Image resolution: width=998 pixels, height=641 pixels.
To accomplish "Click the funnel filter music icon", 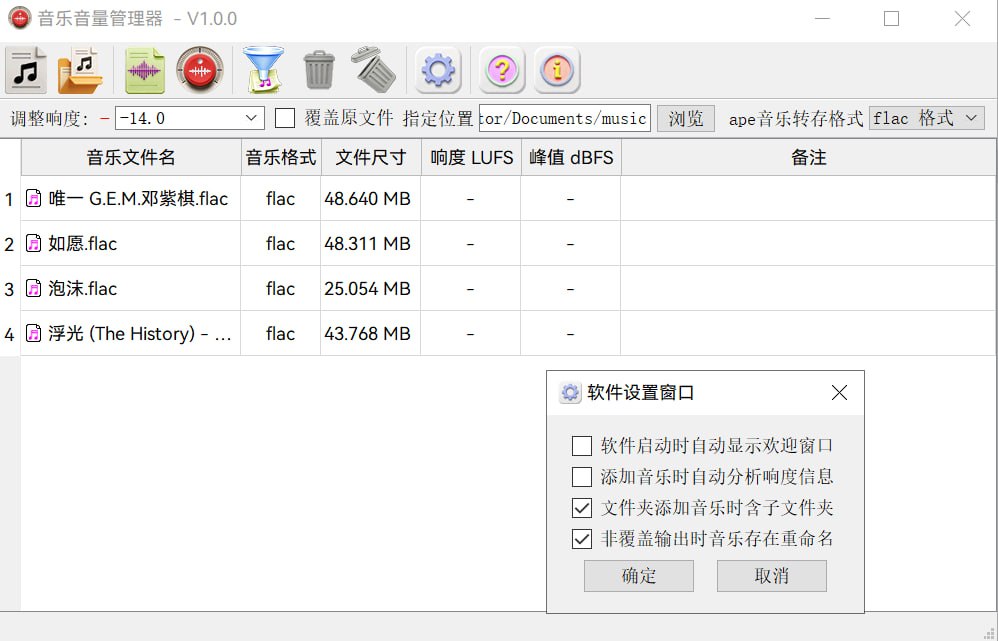I will (264, 70).
